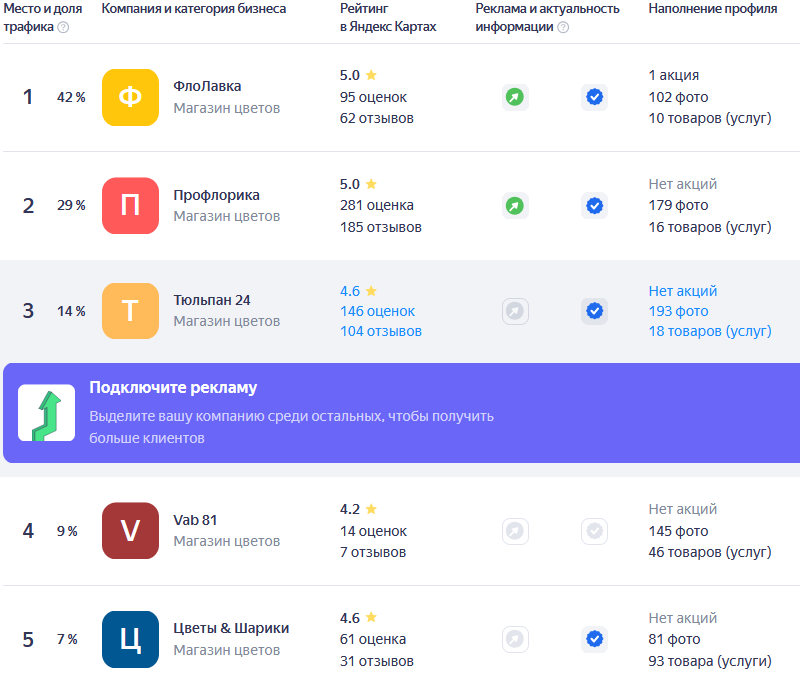Click the Профлорика red П logo
The image size is (800, 690).
130,206
